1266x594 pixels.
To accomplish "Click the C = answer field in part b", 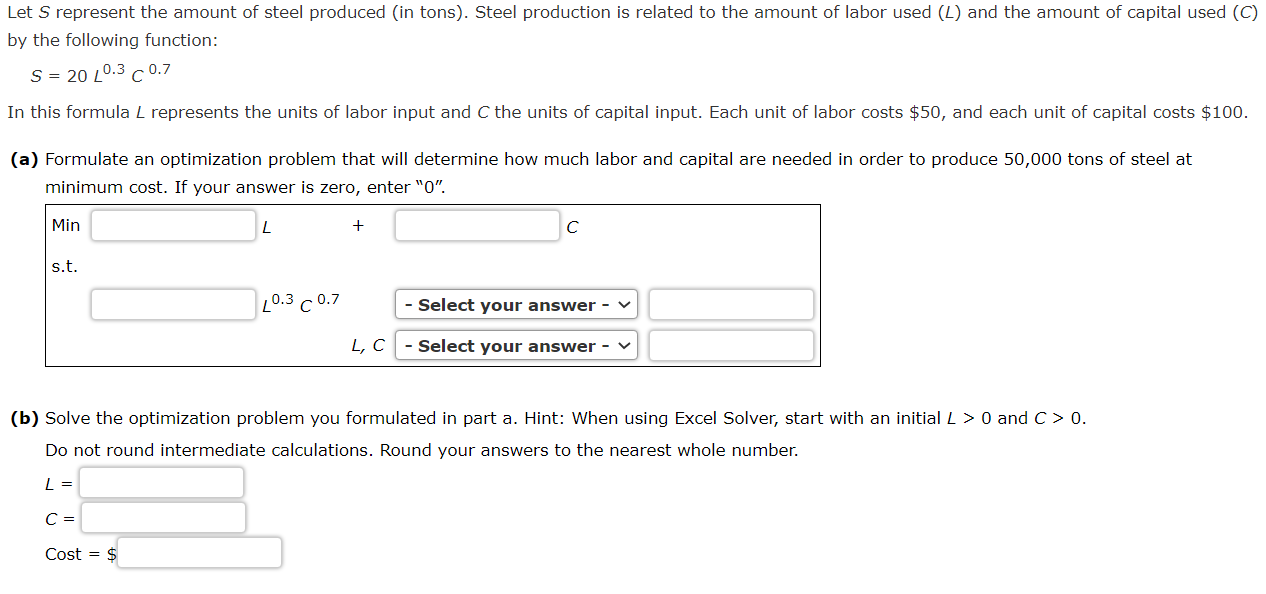I will [x=163, y=517].
